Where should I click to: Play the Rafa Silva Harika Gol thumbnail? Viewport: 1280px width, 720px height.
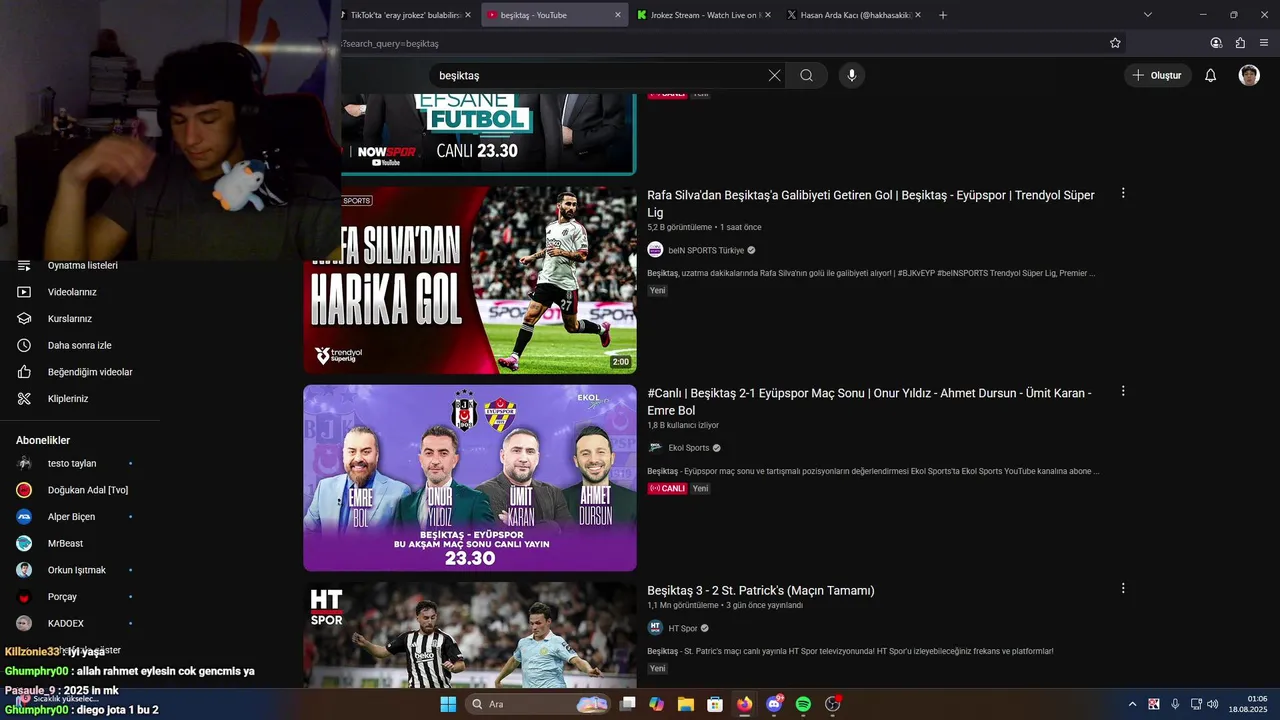(x=470, y=280)
